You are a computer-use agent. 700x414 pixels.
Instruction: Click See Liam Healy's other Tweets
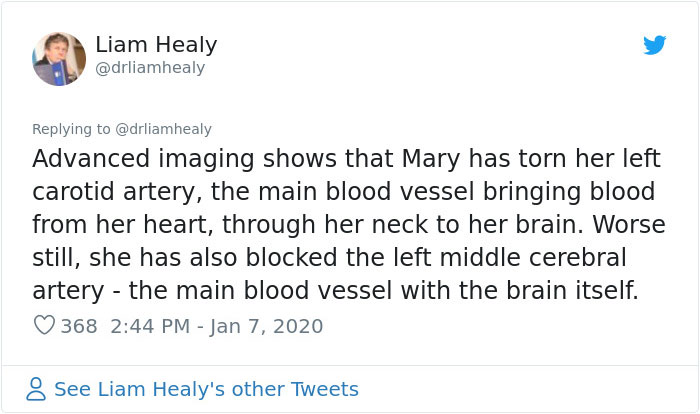pos(205,389)
